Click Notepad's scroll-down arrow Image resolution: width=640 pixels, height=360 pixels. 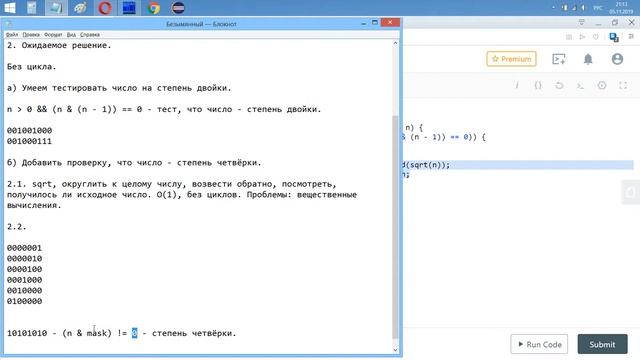(395, 349)
